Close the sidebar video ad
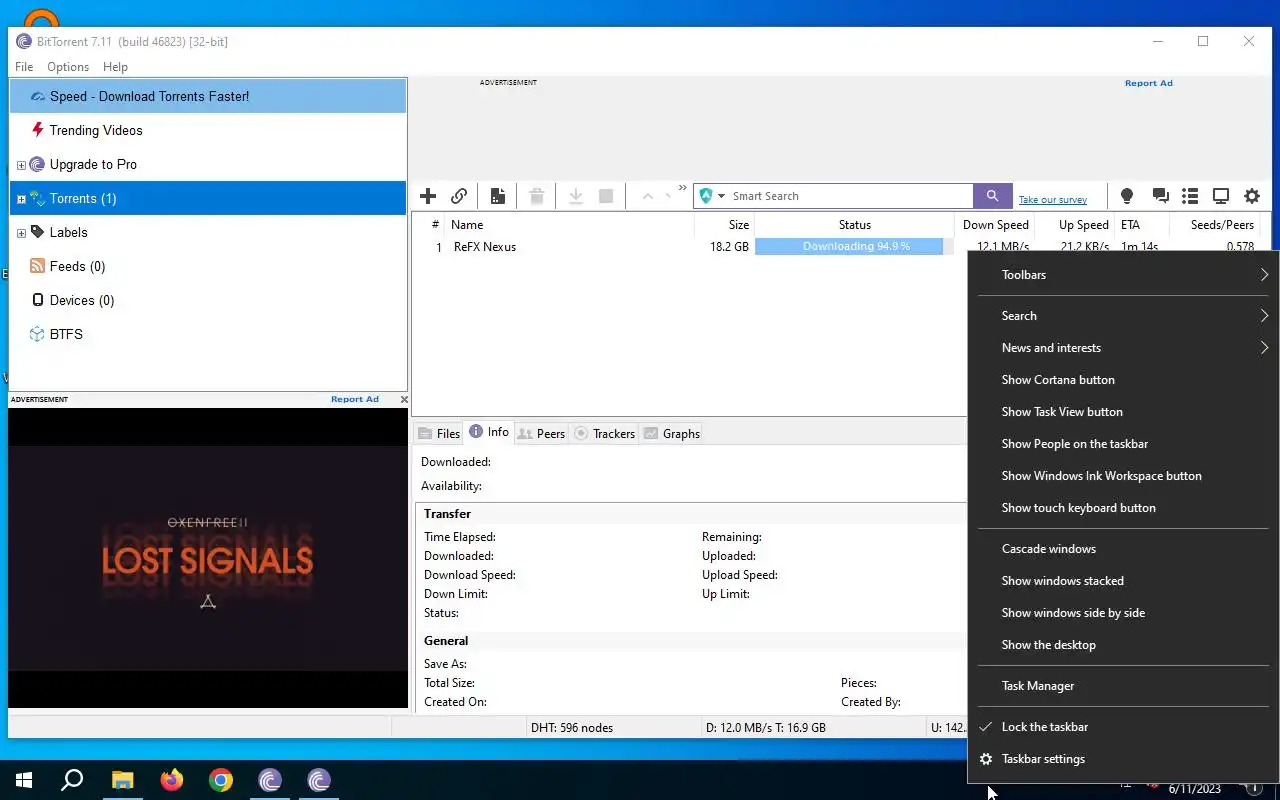Viewport: 1280px width, 800px height. click(x=404, y=399)
